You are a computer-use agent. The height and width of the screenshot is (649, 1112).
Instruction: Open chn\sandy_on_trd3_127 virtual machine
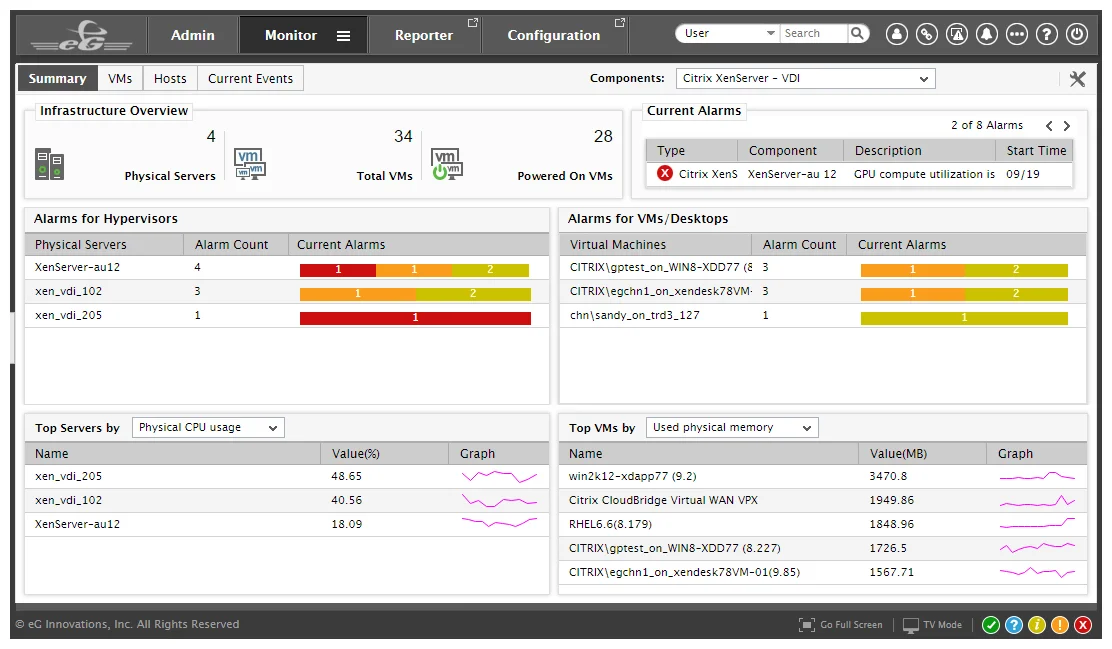tap(635, 316)
